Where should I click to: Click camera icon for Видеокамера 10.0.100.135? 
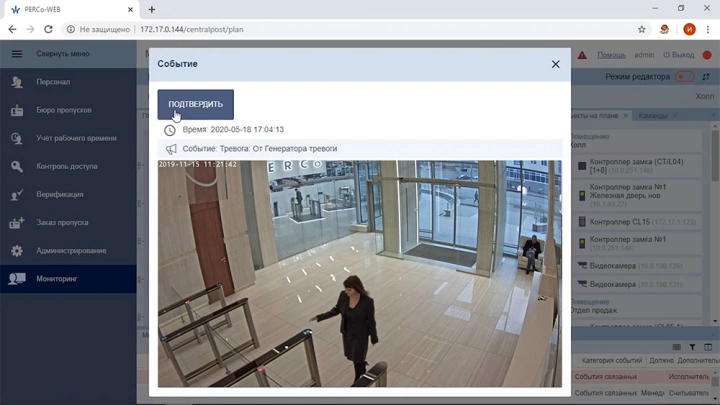(x=582, y=265)
